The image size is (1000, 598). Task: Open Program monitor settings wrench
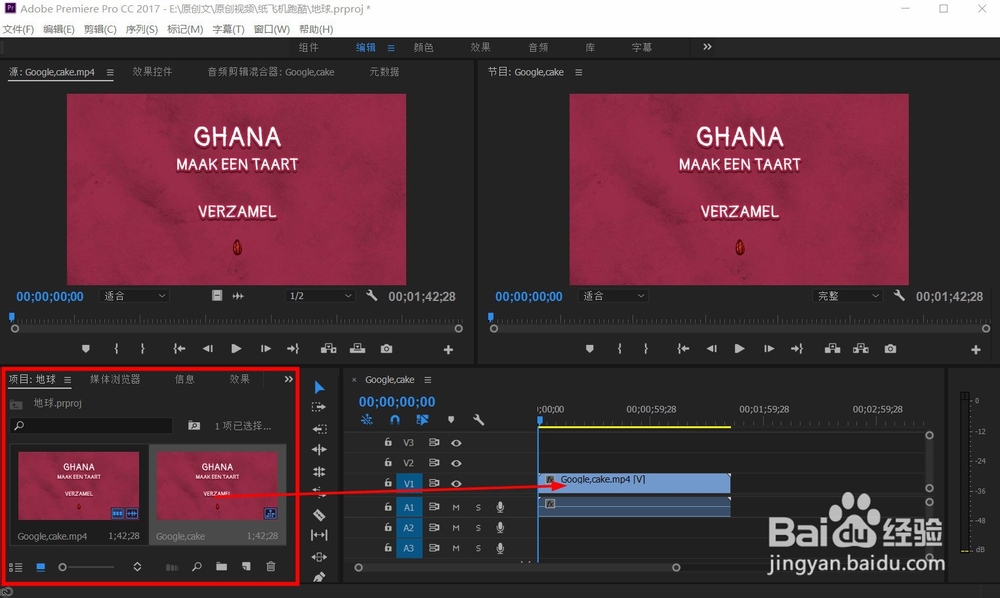pyautogui.click(x=899, y=295)
